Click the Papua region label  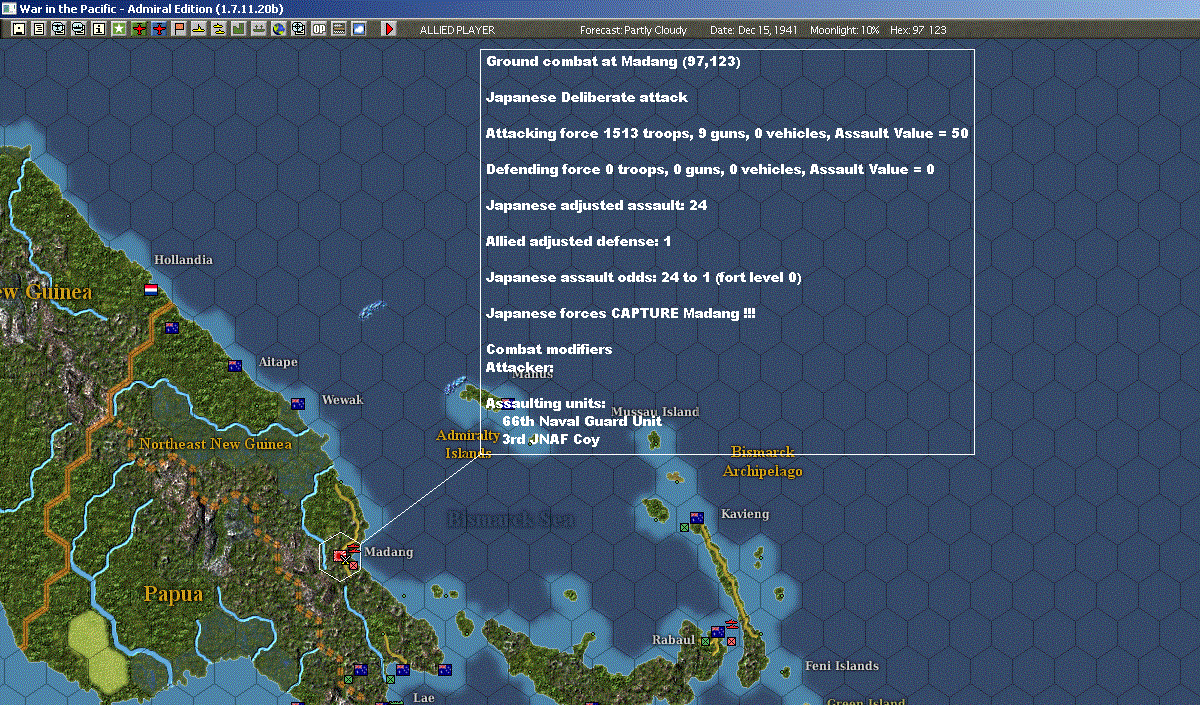pos(173,594)
